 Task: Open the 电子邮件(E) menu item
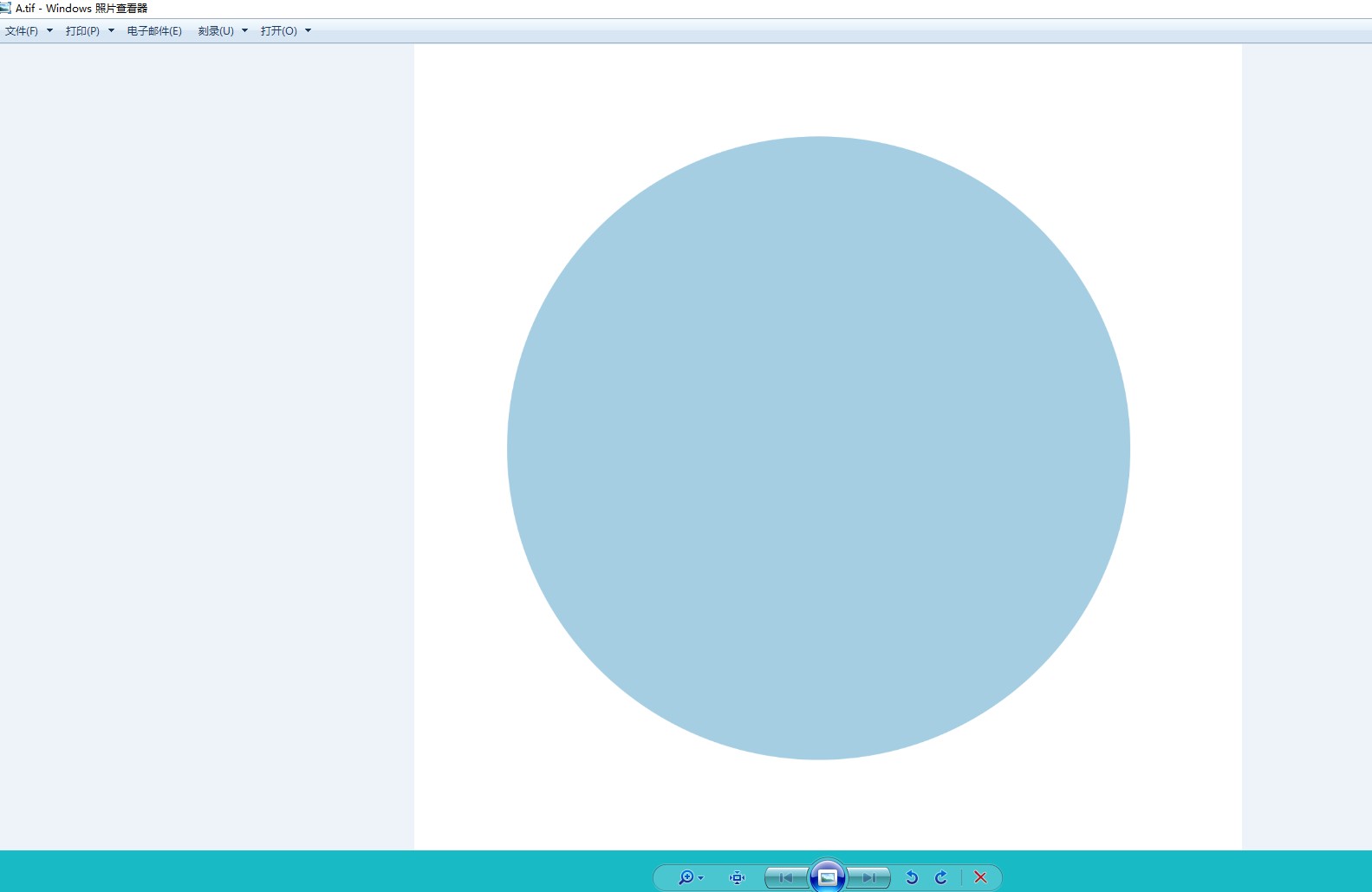154,31
